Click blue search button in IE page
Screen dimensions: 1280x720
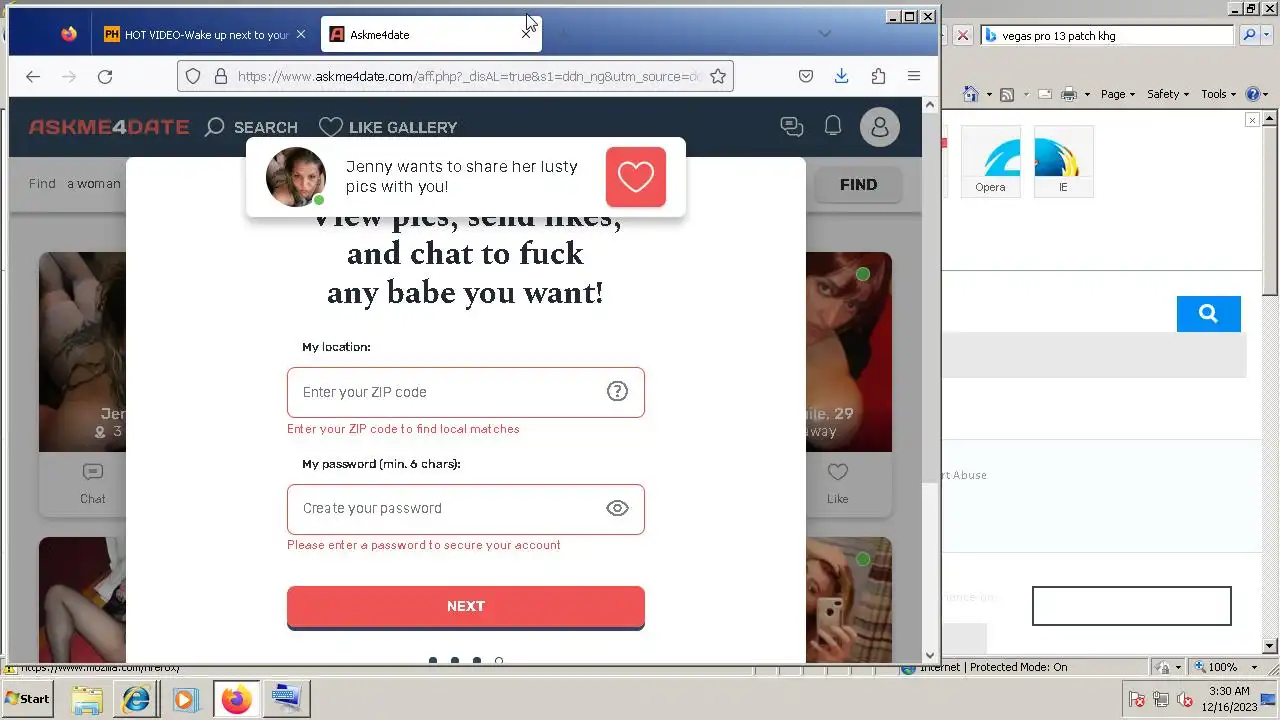[1208, 314]
